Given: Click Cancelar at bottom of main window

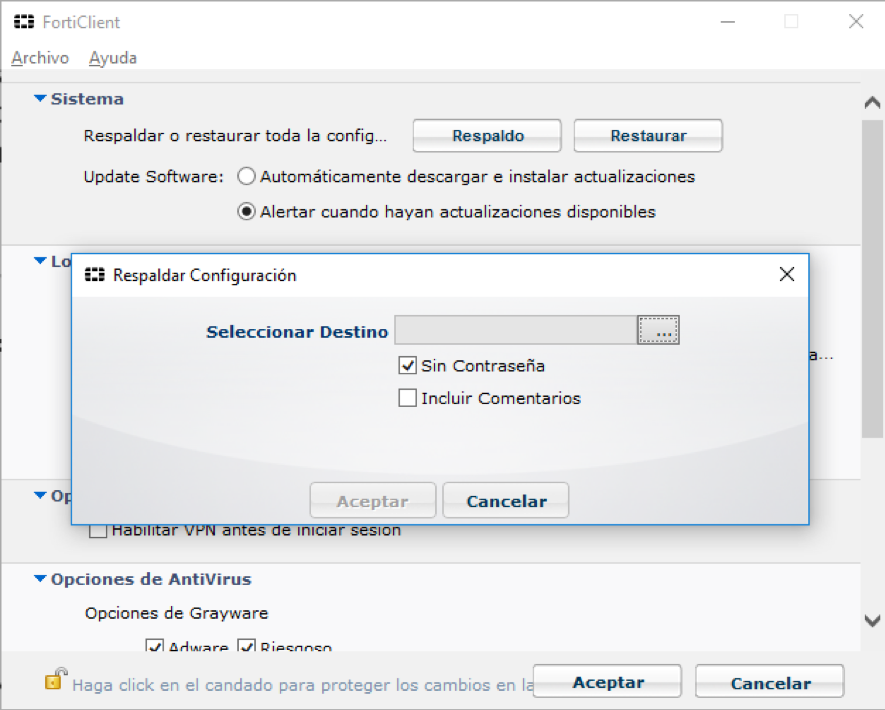Looking at the screenshot, I should 770,682.
